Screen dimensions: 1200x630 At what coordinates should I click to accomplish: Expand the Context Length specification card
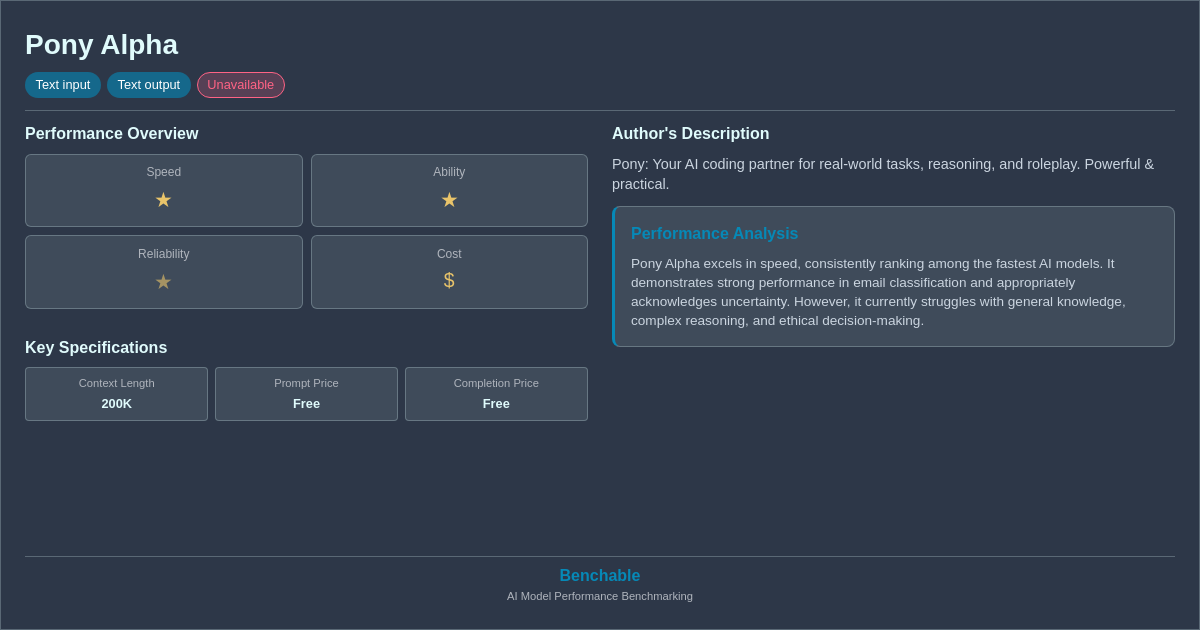[116, 393]
